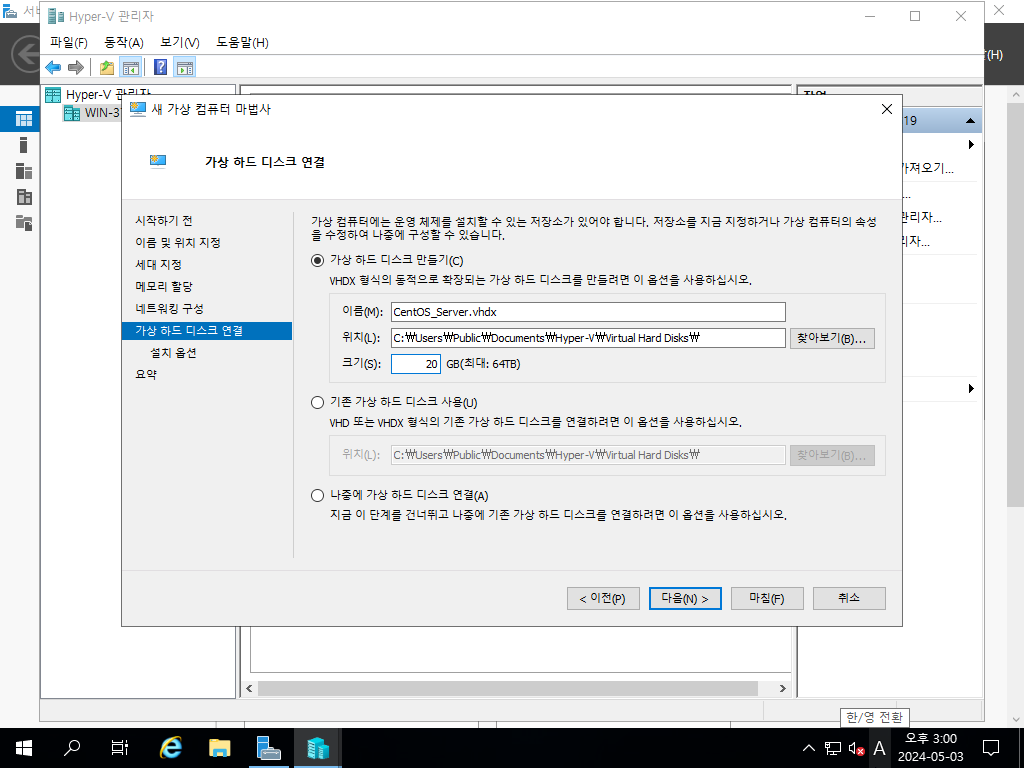The width and height of the screenshot is (1024, 768).
Task: Toggle the console tree pane icon
Action: click(x=131, y=67)
